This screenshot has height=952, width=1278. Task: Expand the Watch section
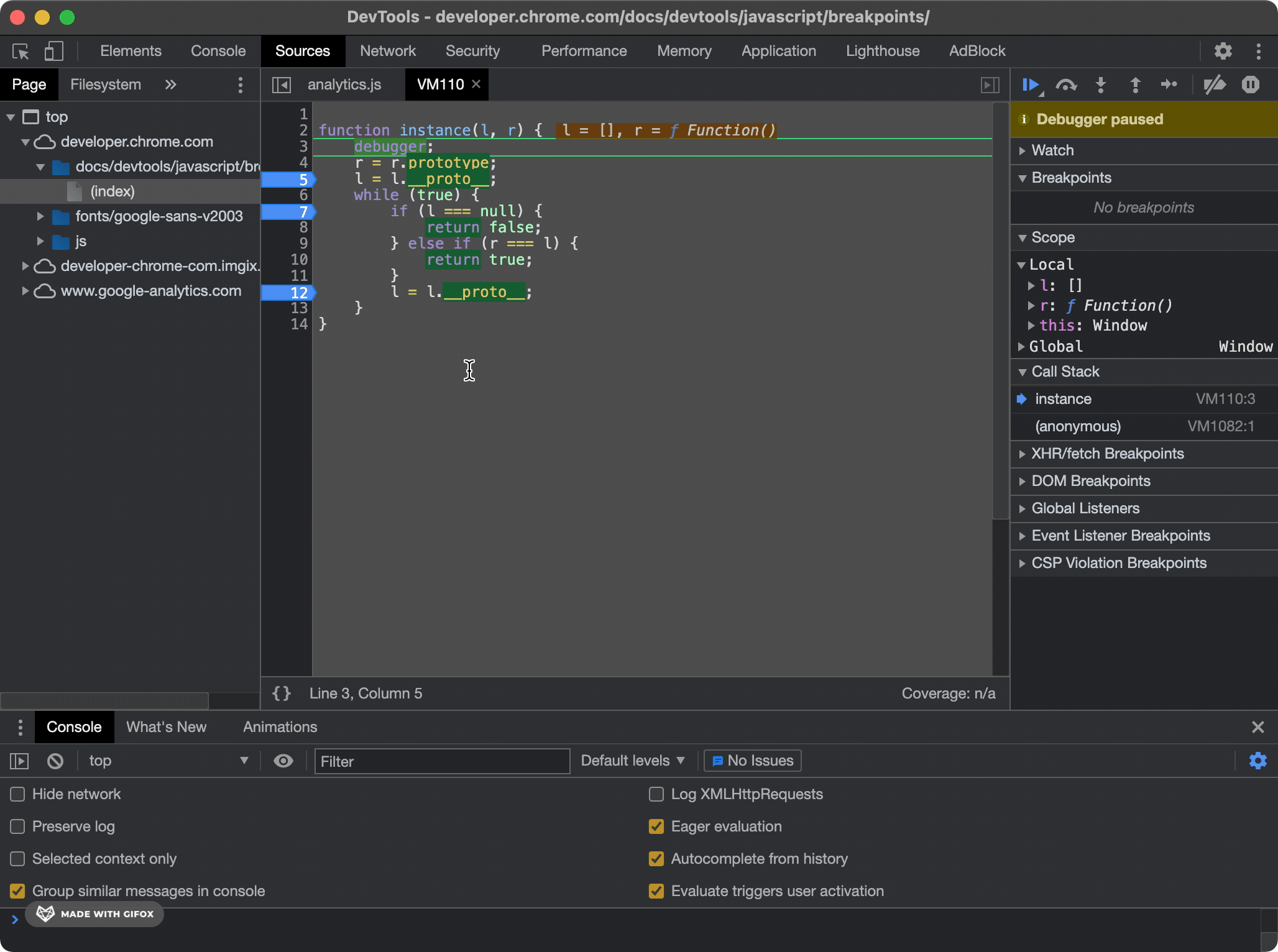pos(1052,150)
